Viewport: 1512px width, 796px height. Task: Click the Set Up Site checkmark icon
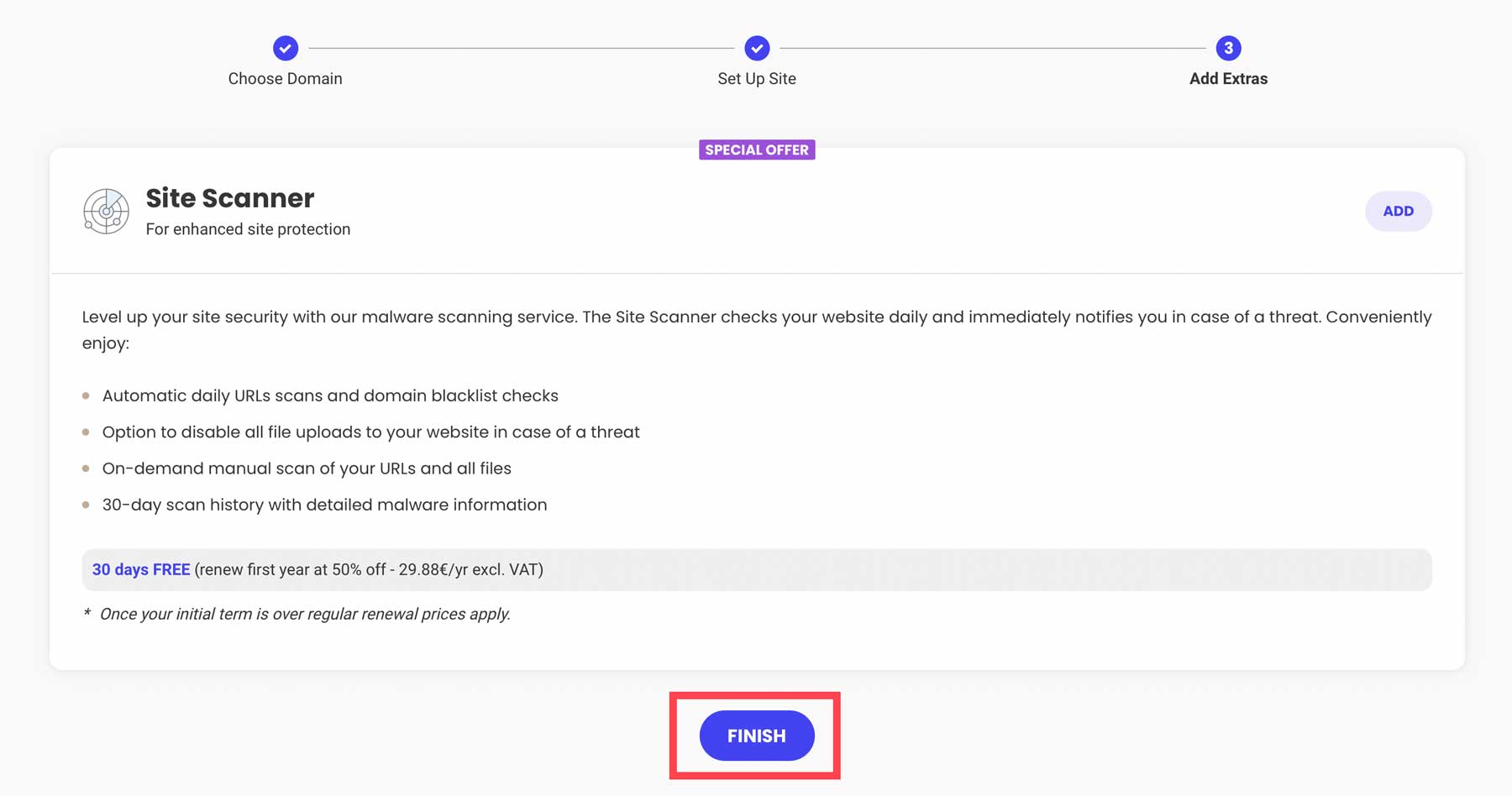point(757,48)
